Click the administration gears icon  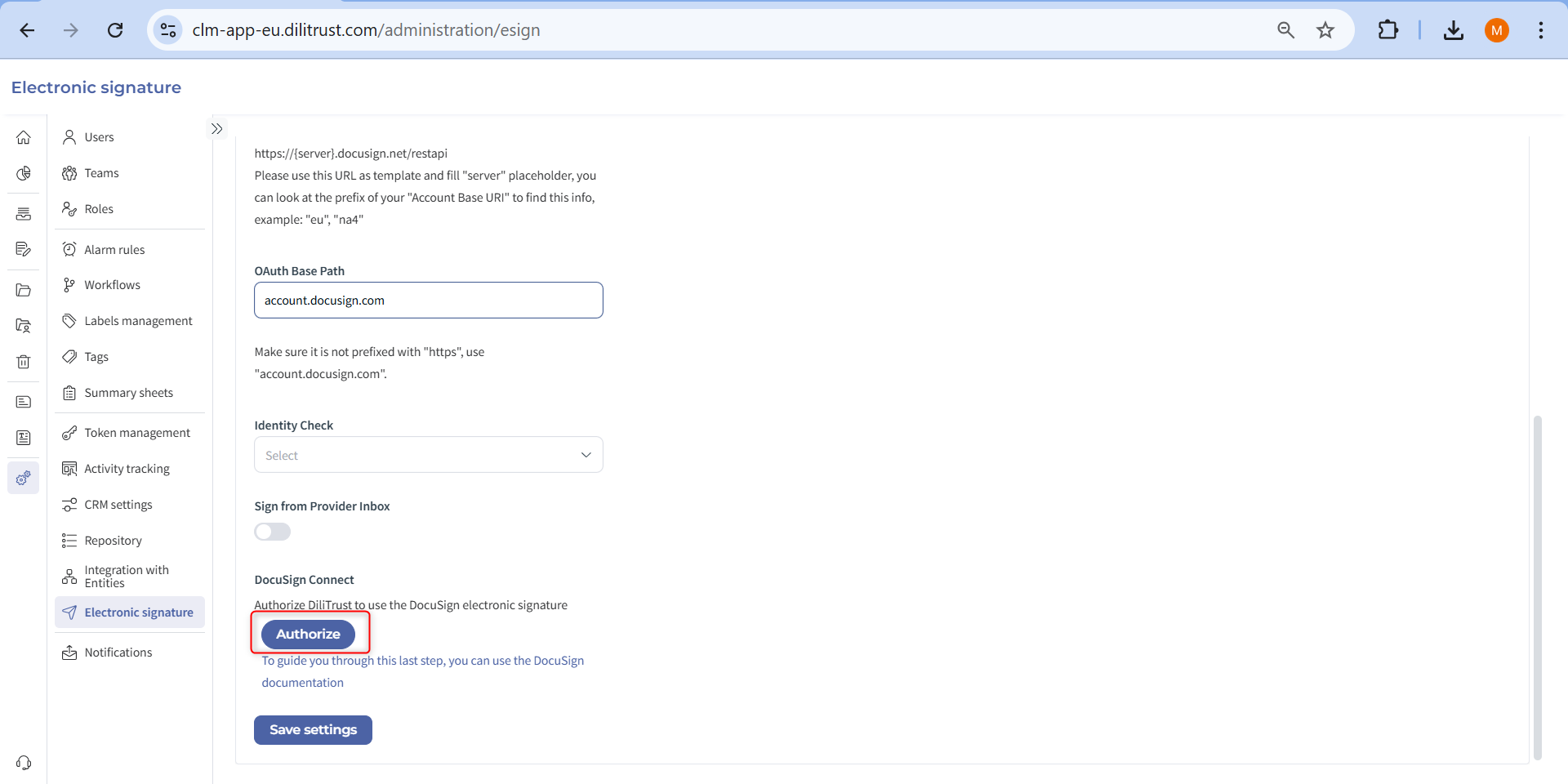[24, 478]
